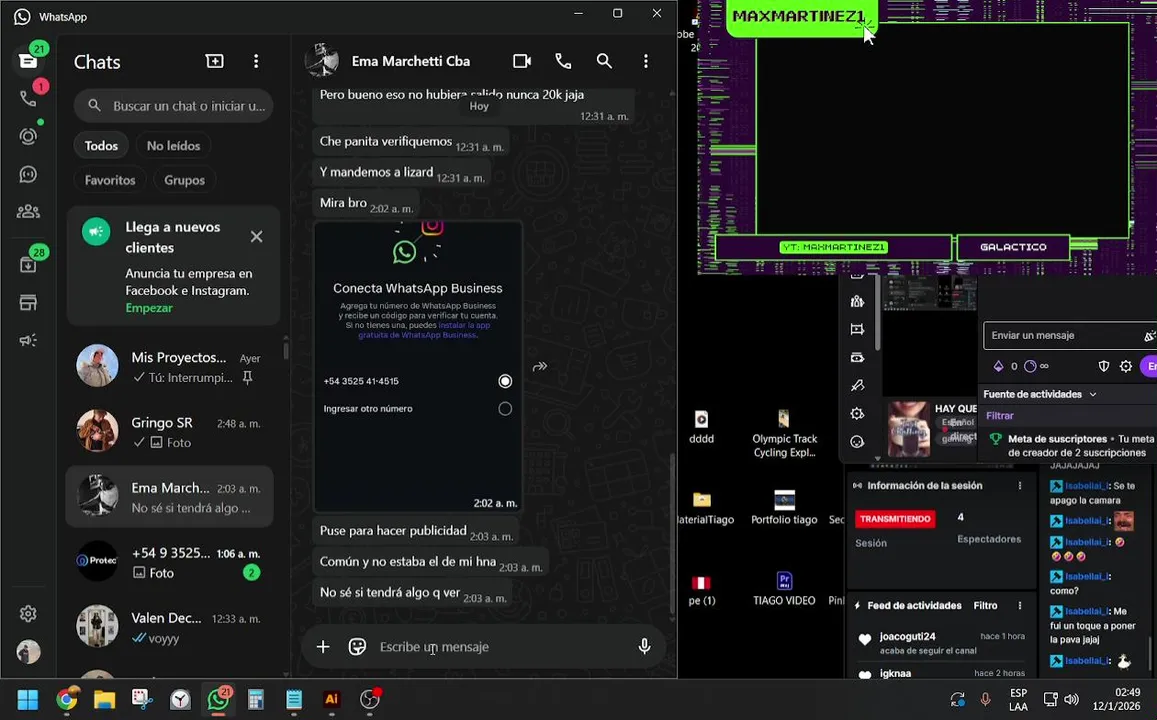Open conversation three-dot menu in chat header
1157x720 pixels.
point(646,61)
